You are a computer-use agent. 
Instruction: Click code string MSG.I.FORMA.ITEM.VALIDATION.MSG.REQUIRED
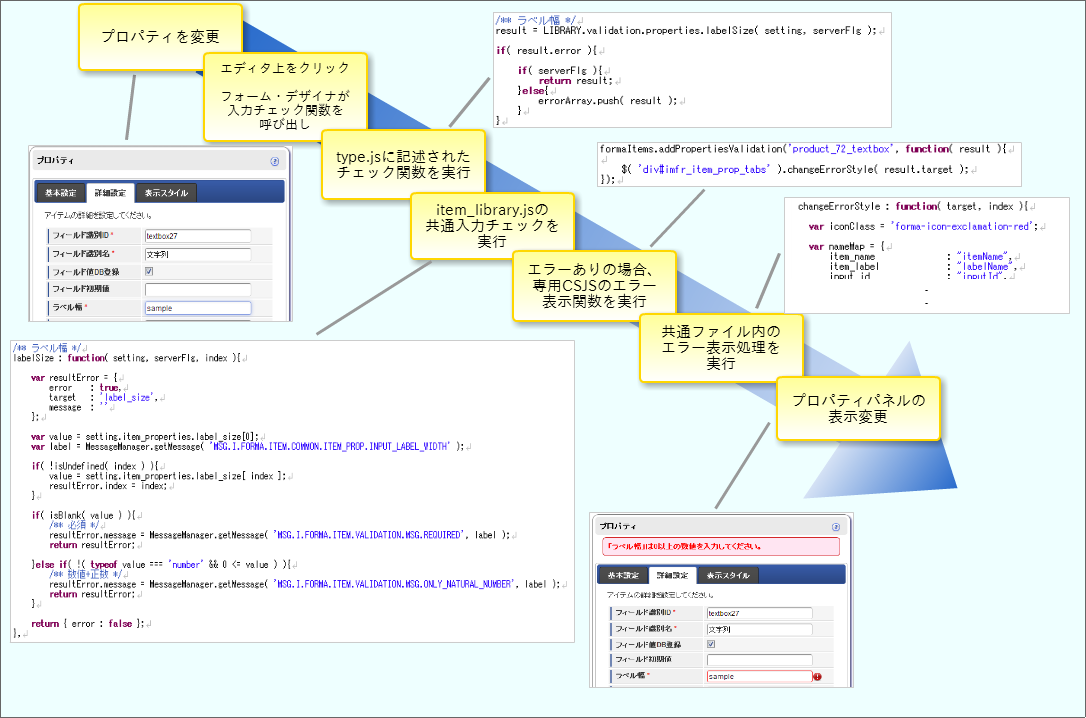370,535
